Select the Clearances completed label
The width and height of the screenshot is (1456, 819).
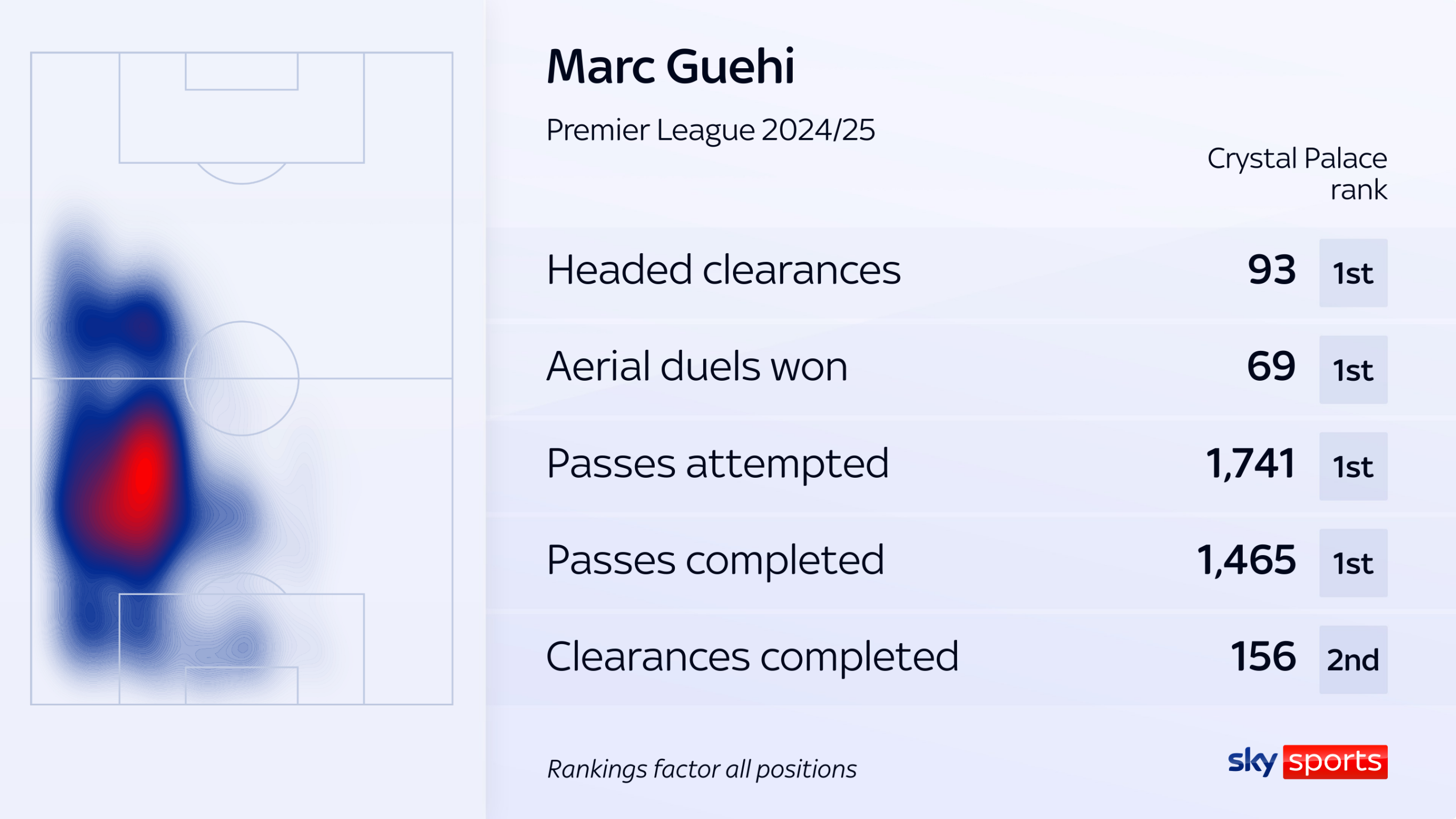pyautogui.click(x=752, y=657)
